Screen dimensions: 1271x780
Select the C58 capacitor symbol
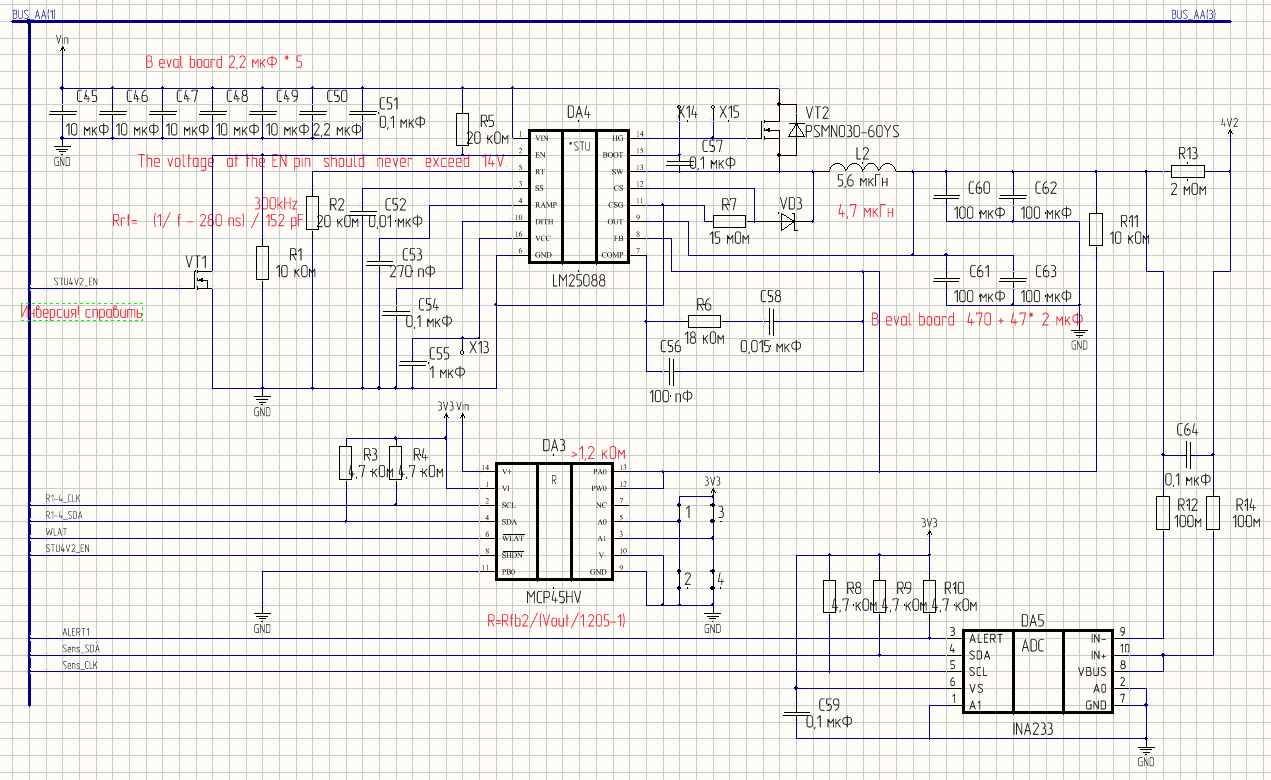coord(771,320)
